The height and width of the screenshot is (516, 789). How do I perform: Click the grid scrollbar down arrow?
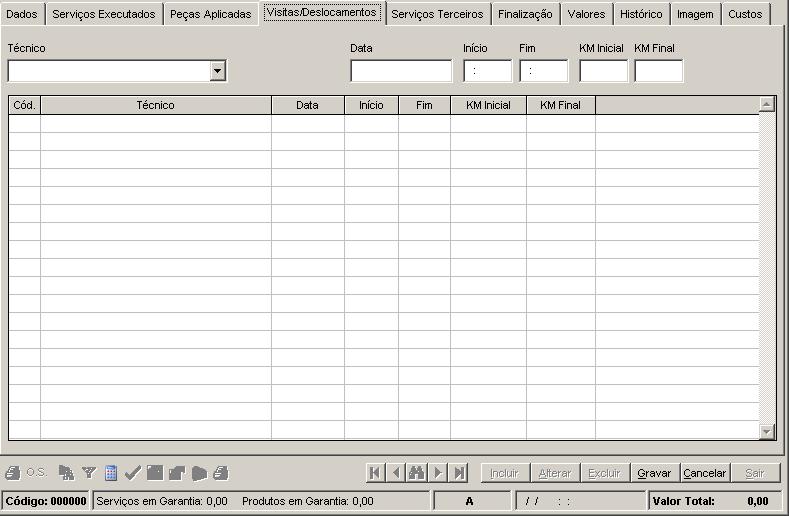[766, 431]
